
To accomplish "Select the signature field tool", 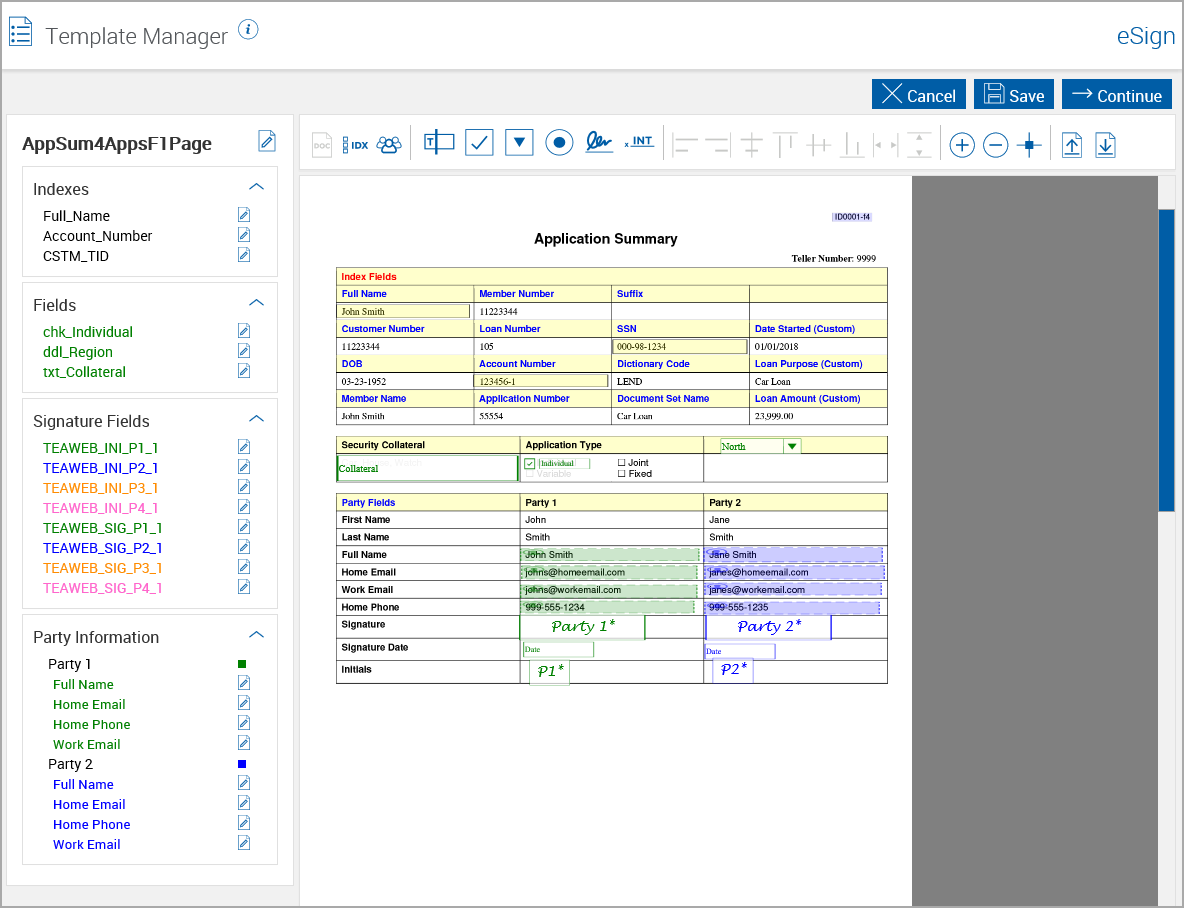I will (599, 142).
